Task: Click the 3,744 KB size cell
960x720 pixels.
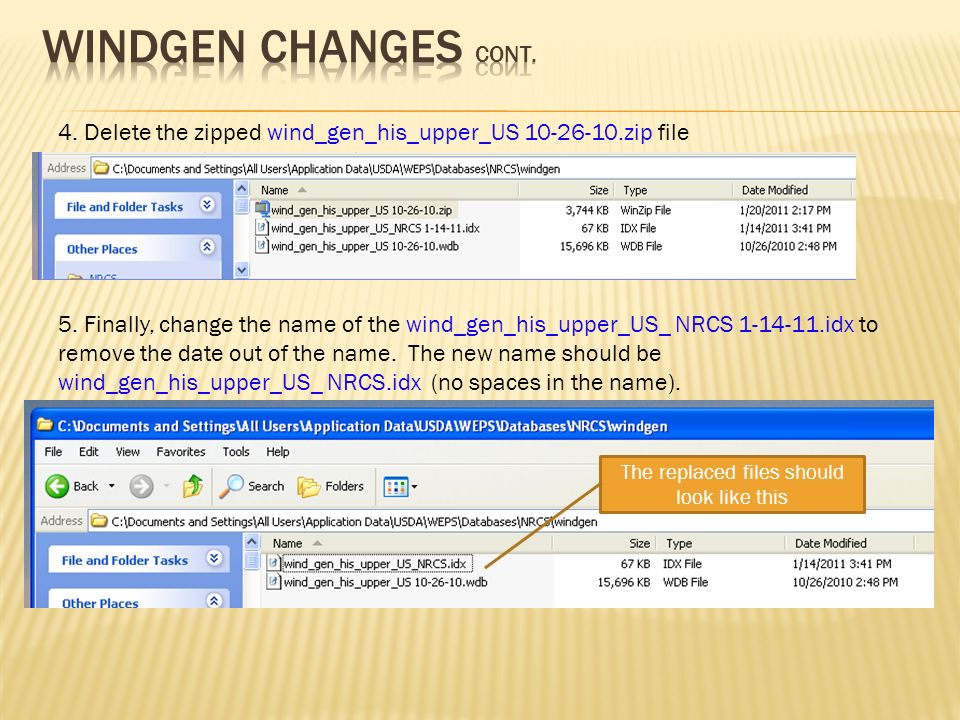Action: coord(587,210)
